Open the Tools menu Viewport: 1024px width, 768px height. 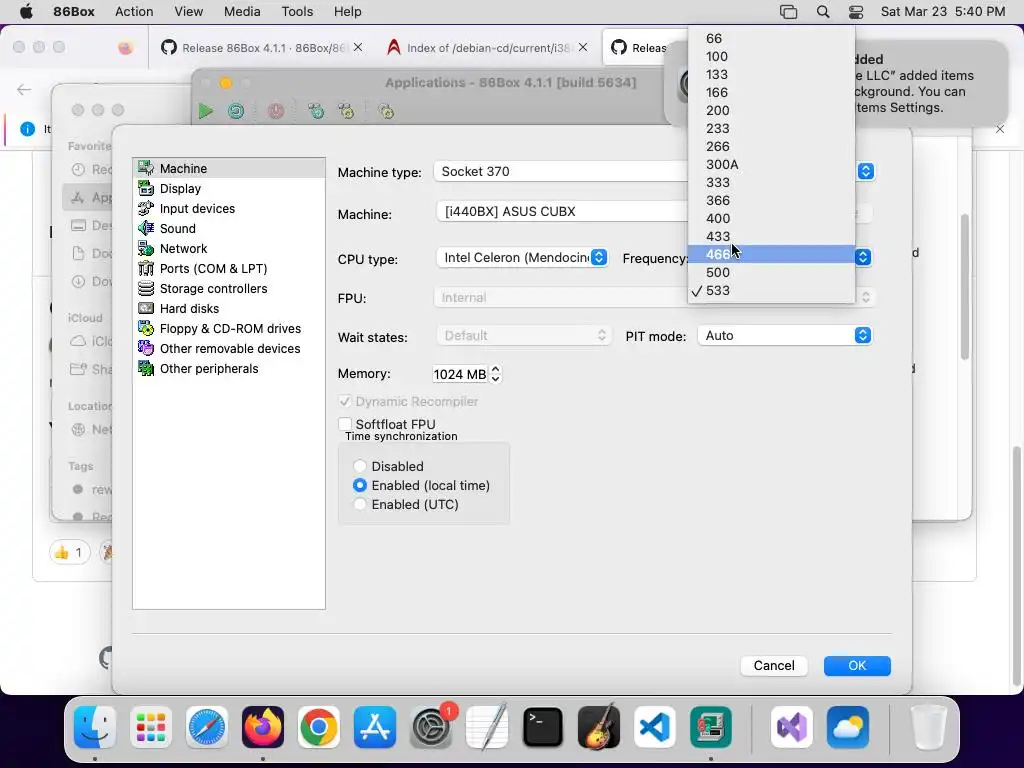click(x=297, y=11)
